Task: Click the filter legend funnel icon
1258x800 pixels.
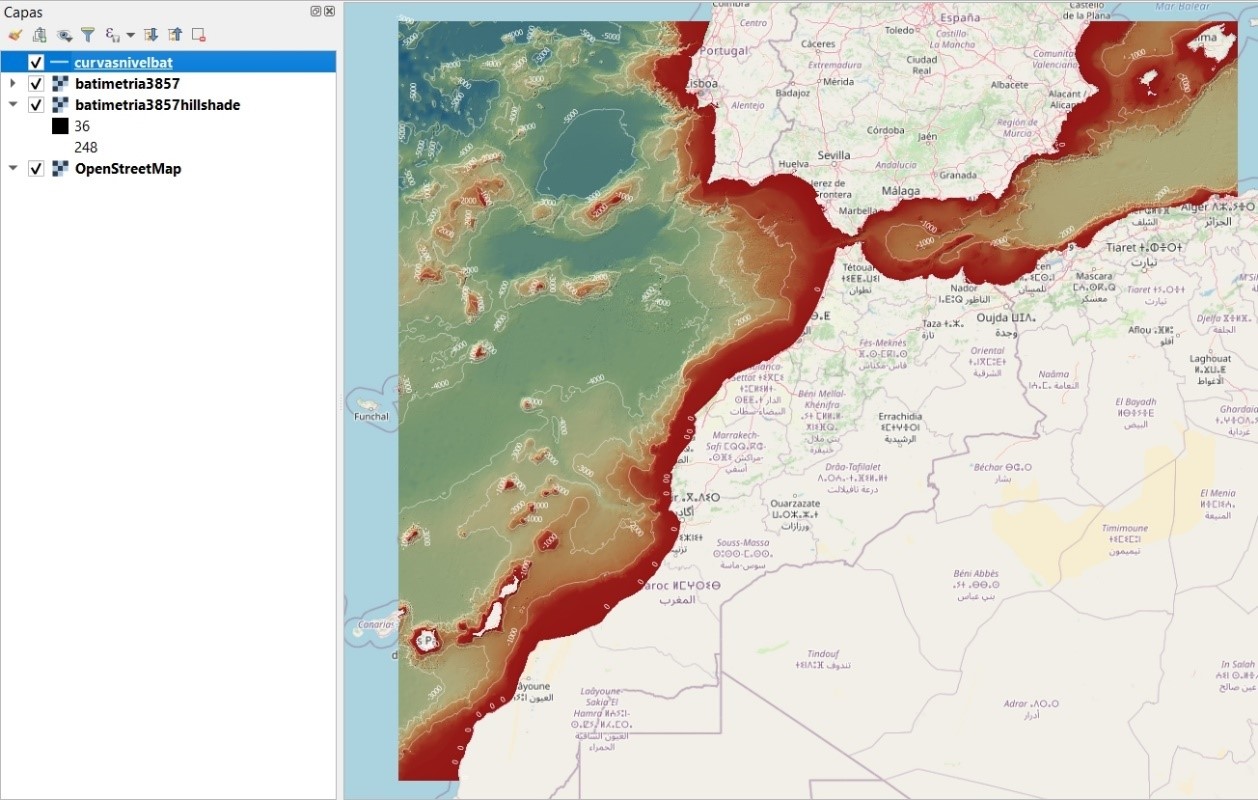Action: point(88,35)
